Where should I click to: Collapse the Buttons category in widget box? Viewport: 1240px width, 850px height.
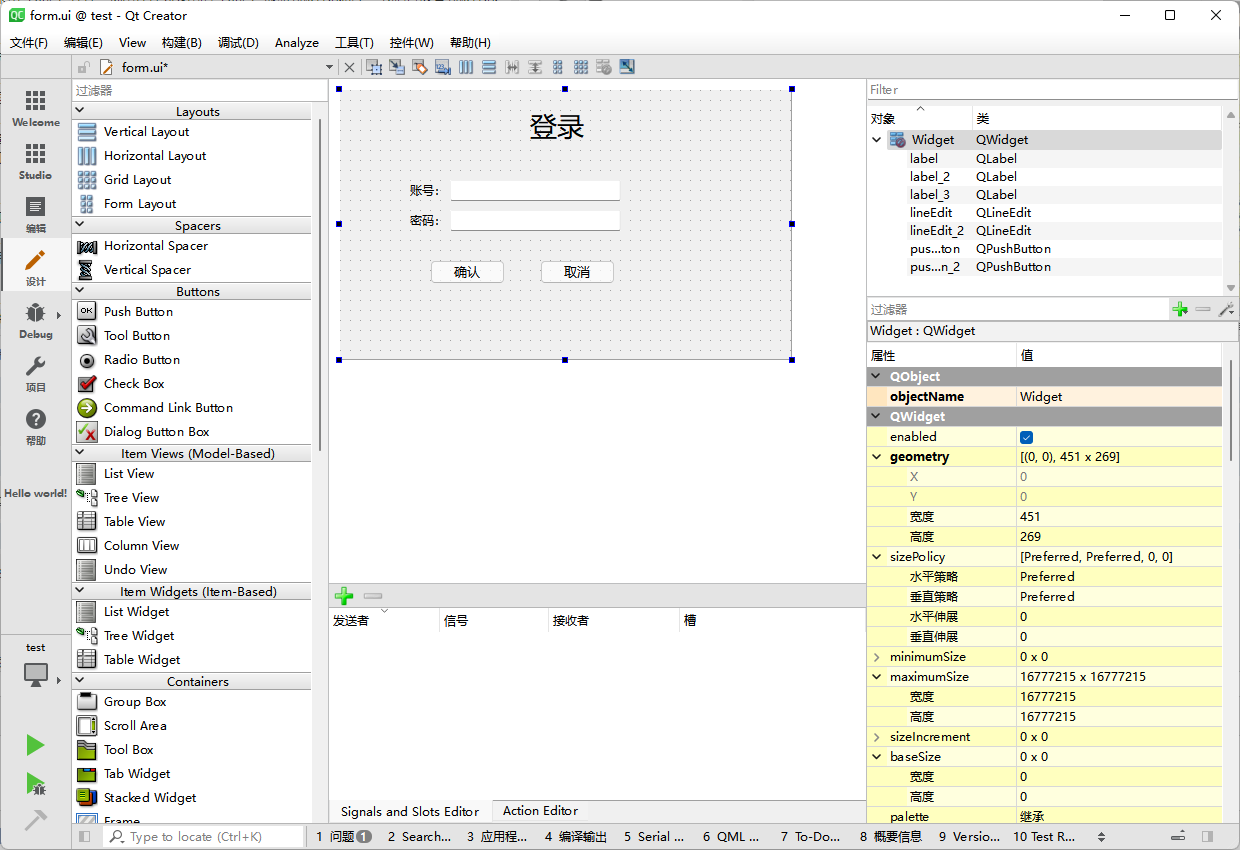tap(80, 290)
